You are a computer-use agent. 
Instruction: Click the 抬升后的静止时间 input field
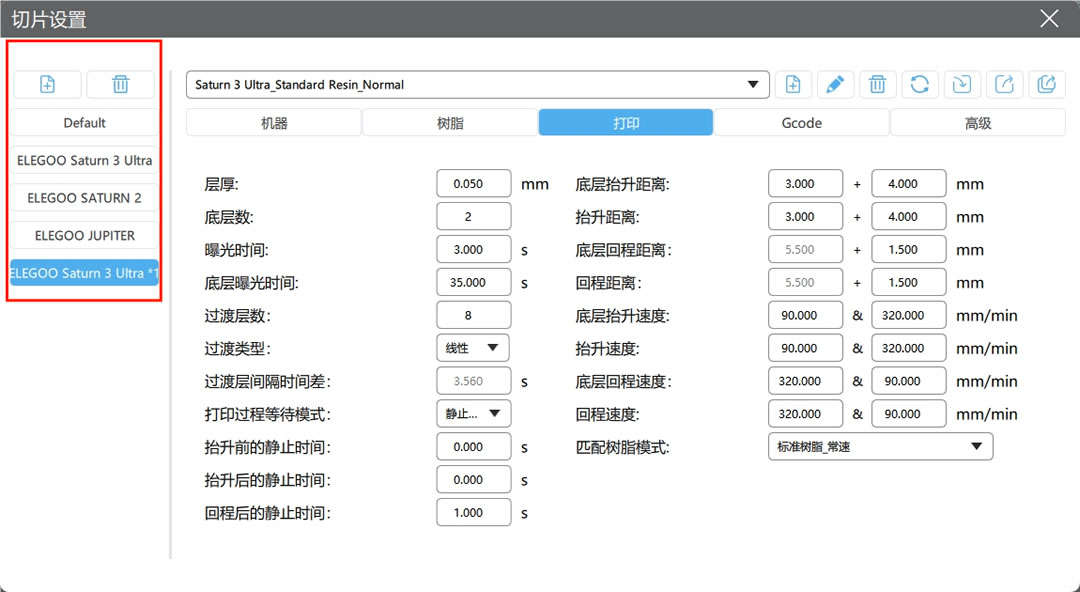click(x=474, y=480)
